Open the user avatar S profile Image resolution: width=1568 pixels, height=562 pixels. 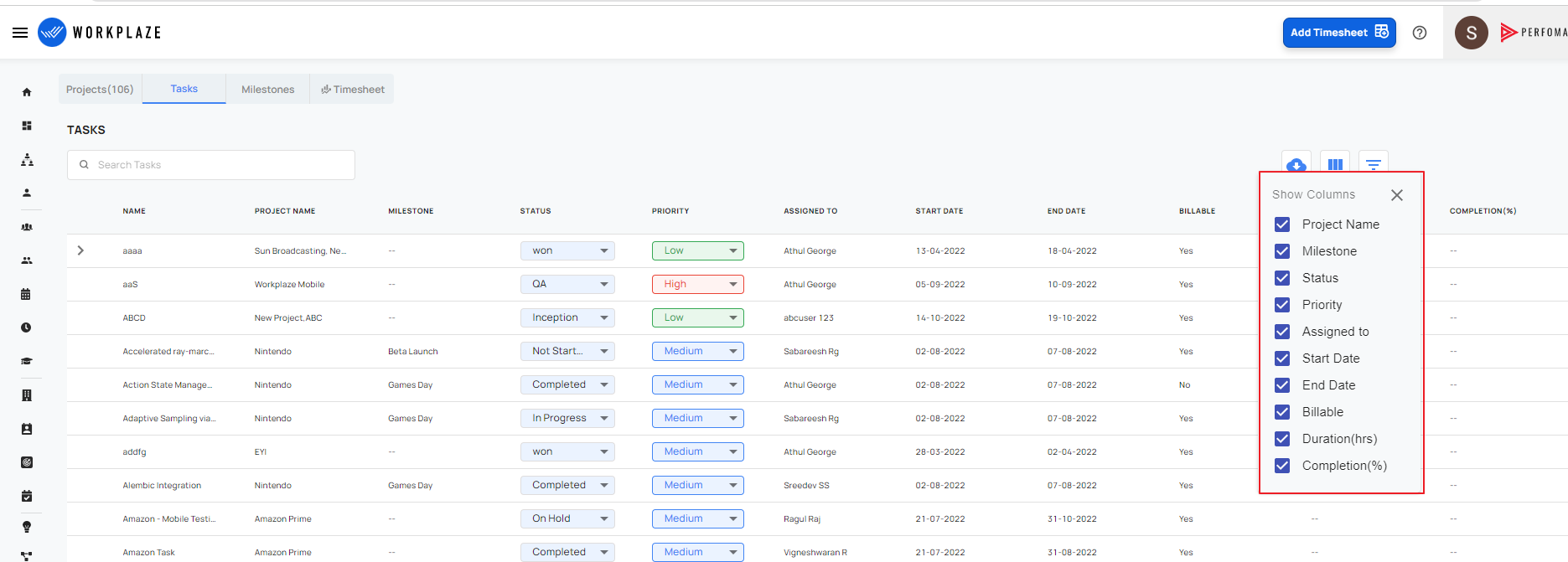1472,33
